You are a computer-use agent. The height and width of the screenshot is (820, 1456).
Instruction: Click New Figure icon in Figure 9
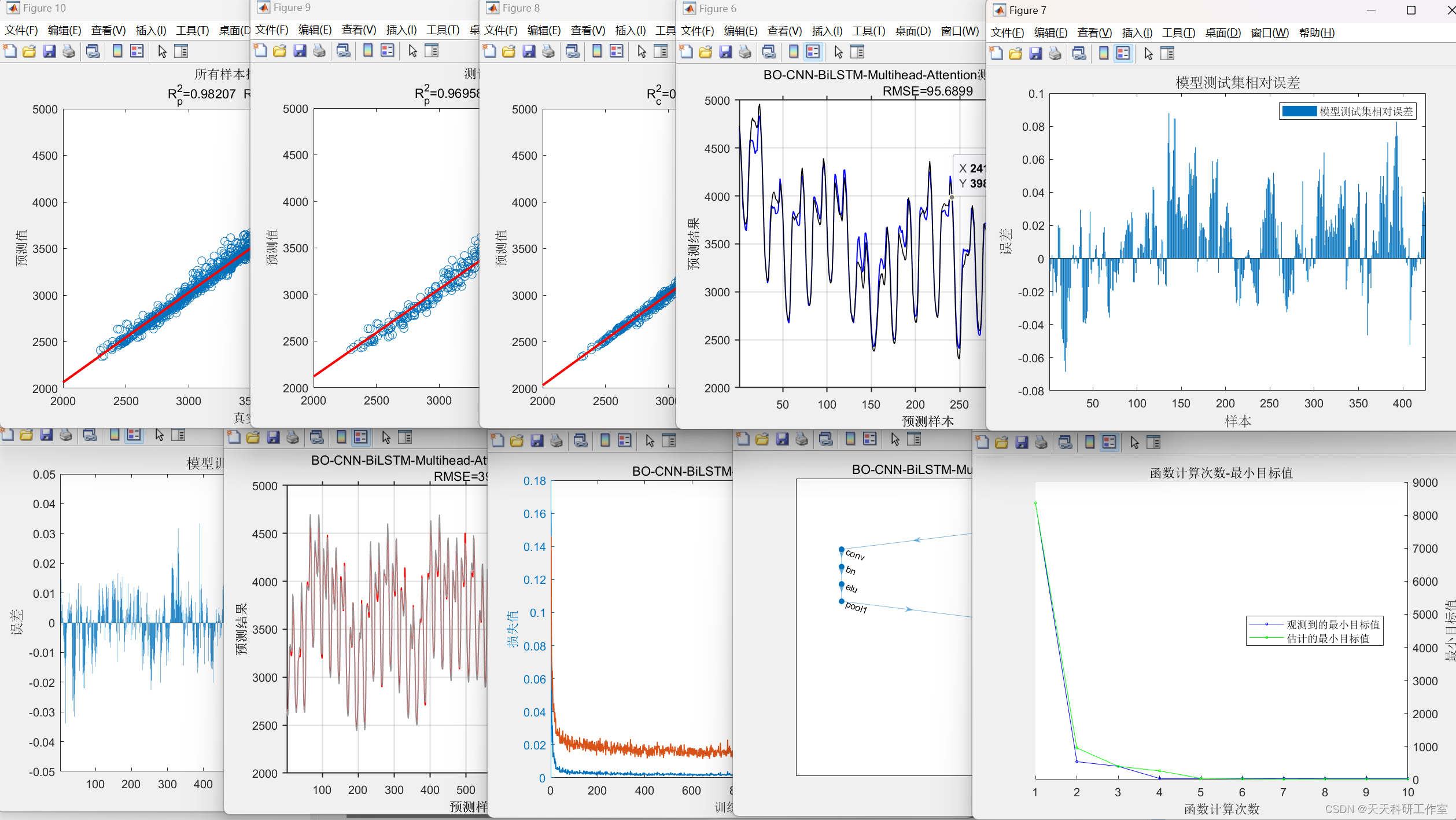pos(260,50)
